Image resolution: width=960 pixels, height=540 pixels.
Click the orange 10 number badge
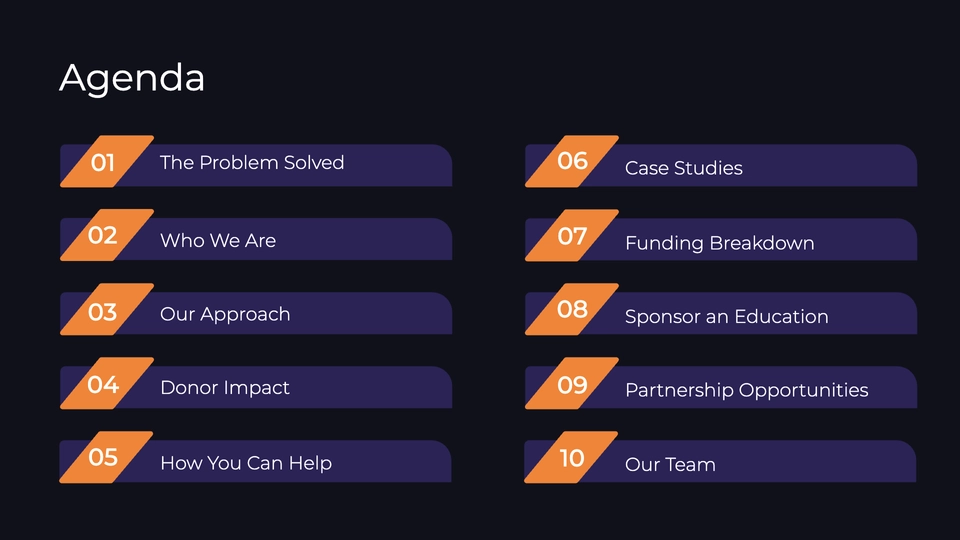tap(571, 457)
